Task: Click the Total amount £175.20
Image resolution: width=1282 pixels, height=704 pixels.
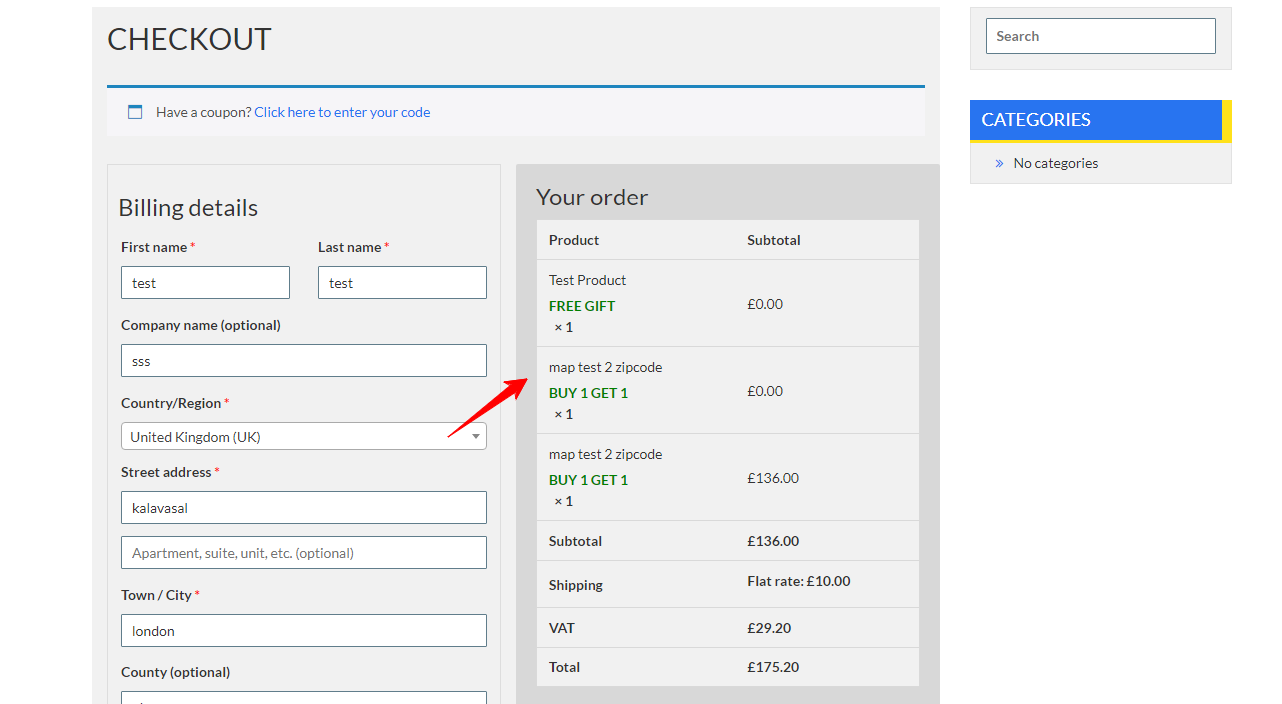Action: [x=773, y=667]
